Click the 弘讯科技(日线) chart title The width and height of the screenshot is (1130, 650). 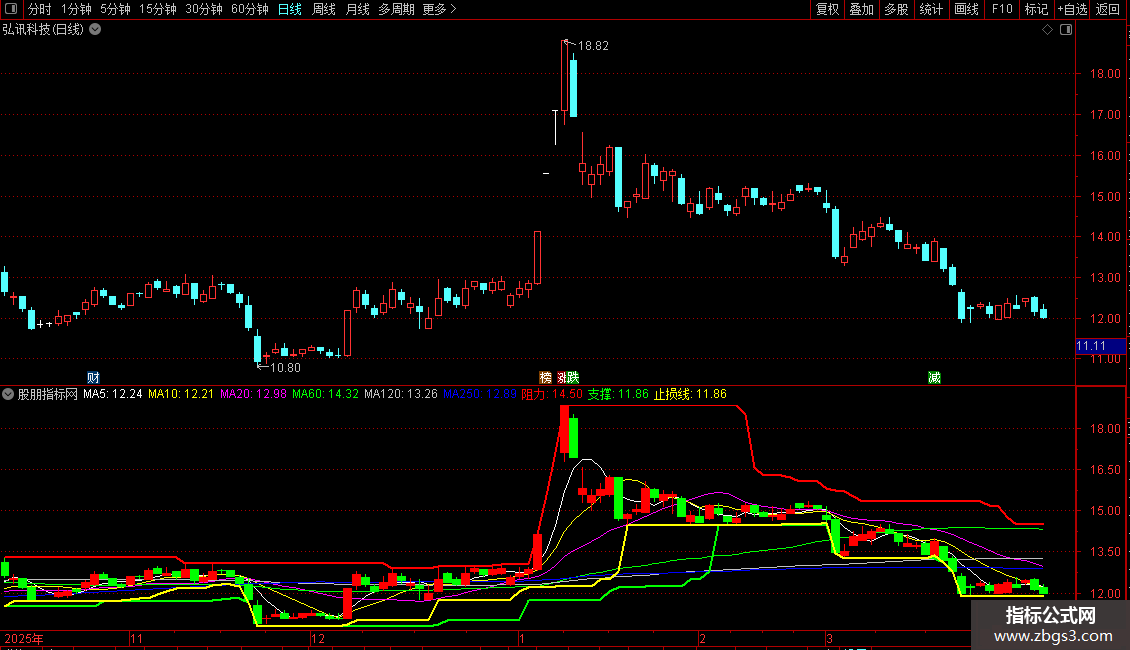[x=43, y=30]
